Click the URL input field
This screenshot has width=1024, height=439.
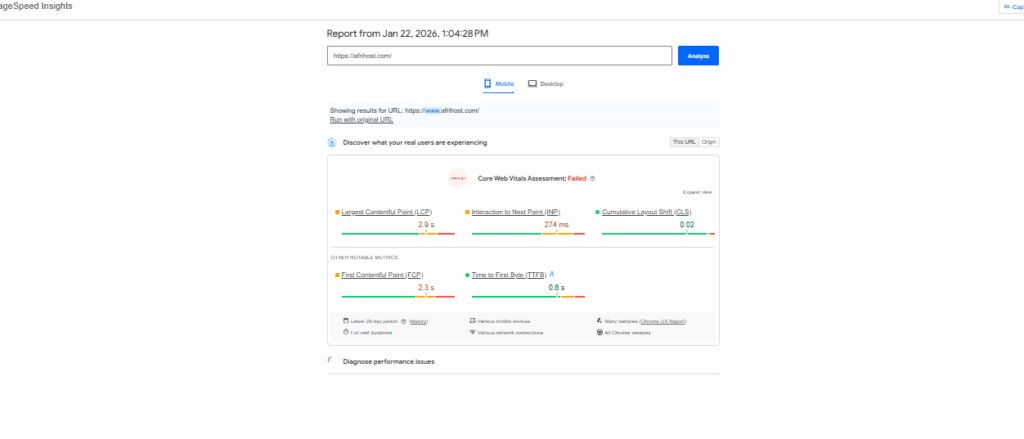point(498,56)
